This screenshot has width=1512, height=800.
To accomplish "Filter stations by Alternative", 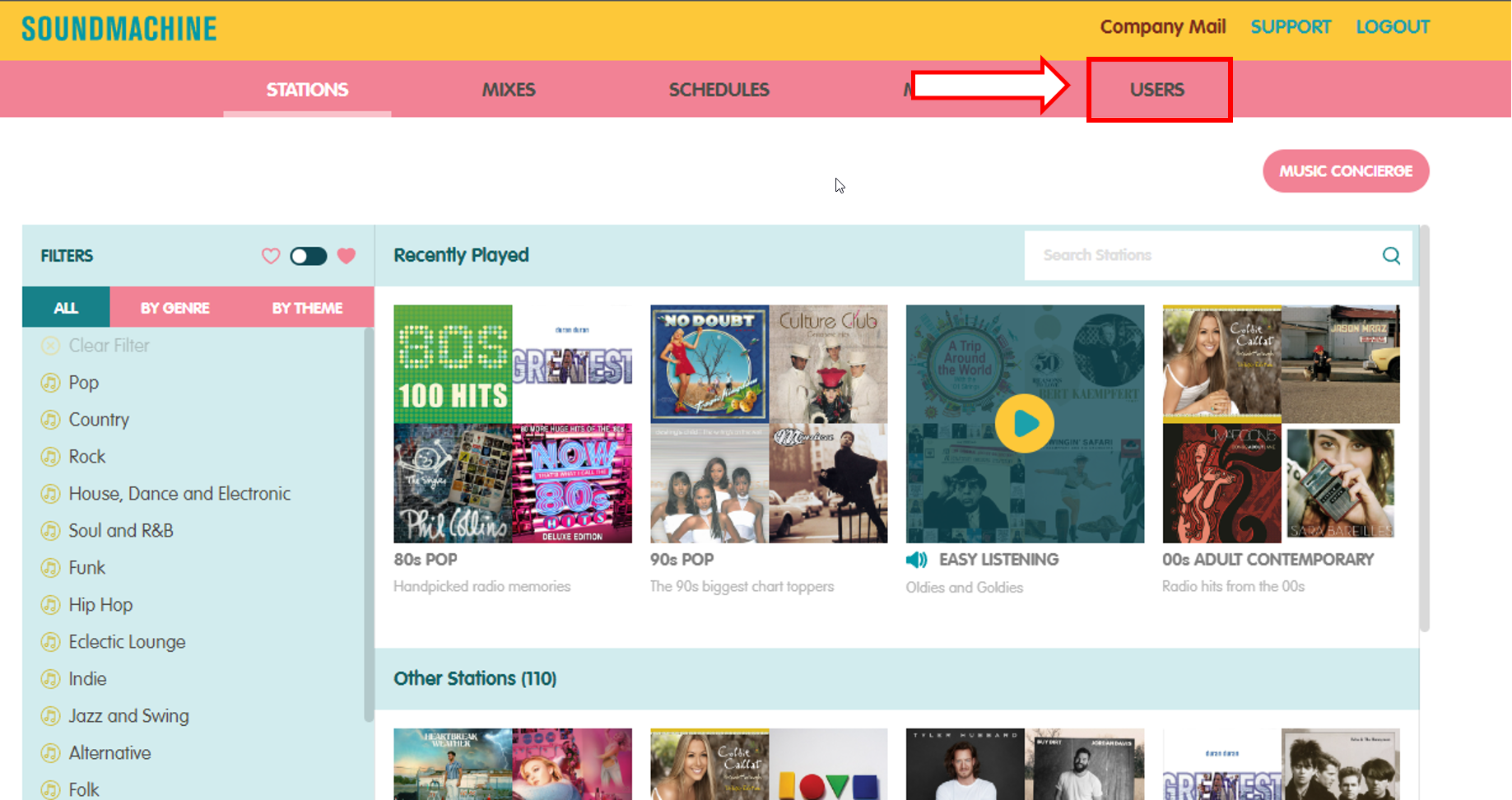I will point(109,753).
